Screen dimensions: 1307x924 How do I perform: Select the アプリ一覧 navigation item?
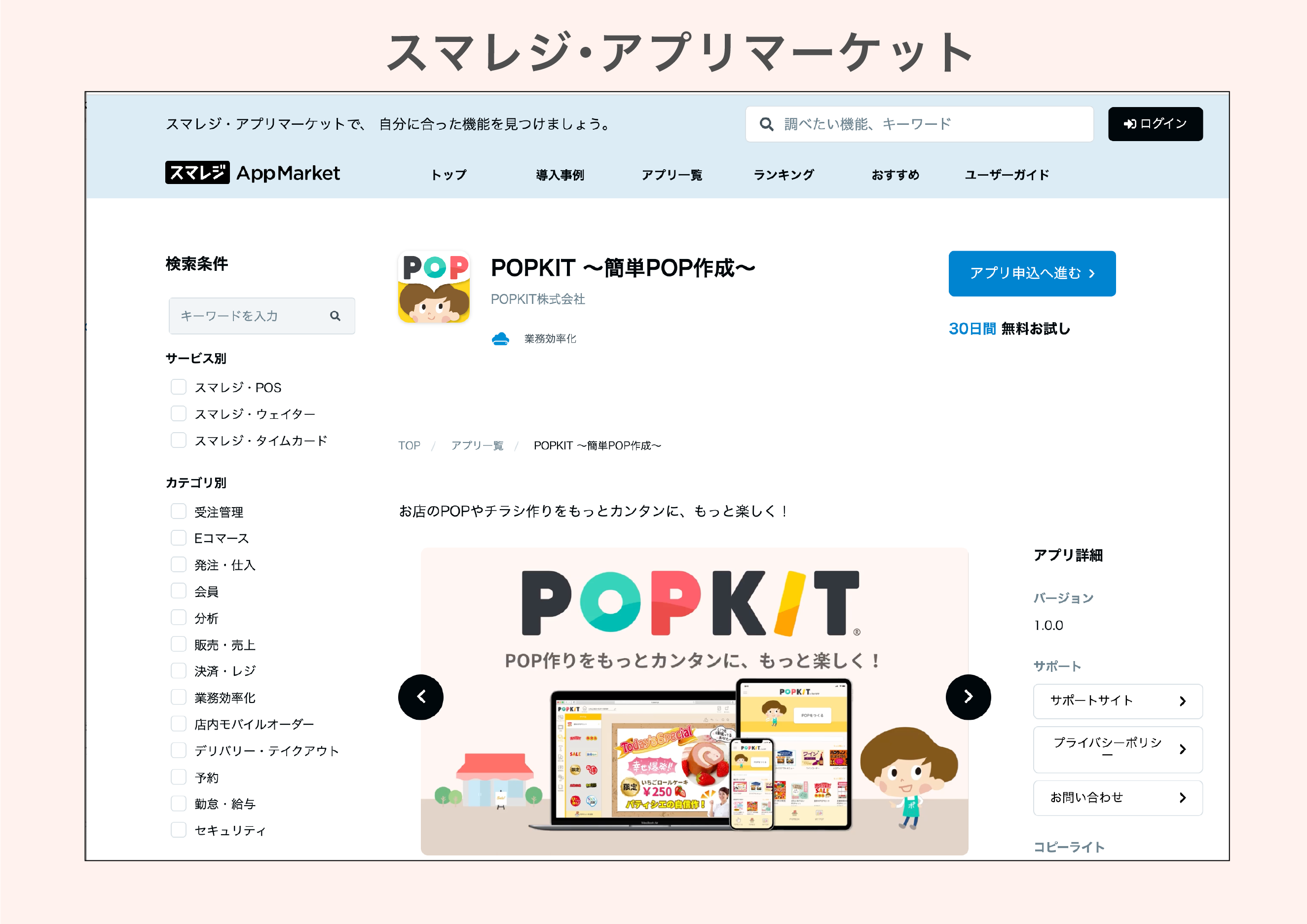(672, 175)
